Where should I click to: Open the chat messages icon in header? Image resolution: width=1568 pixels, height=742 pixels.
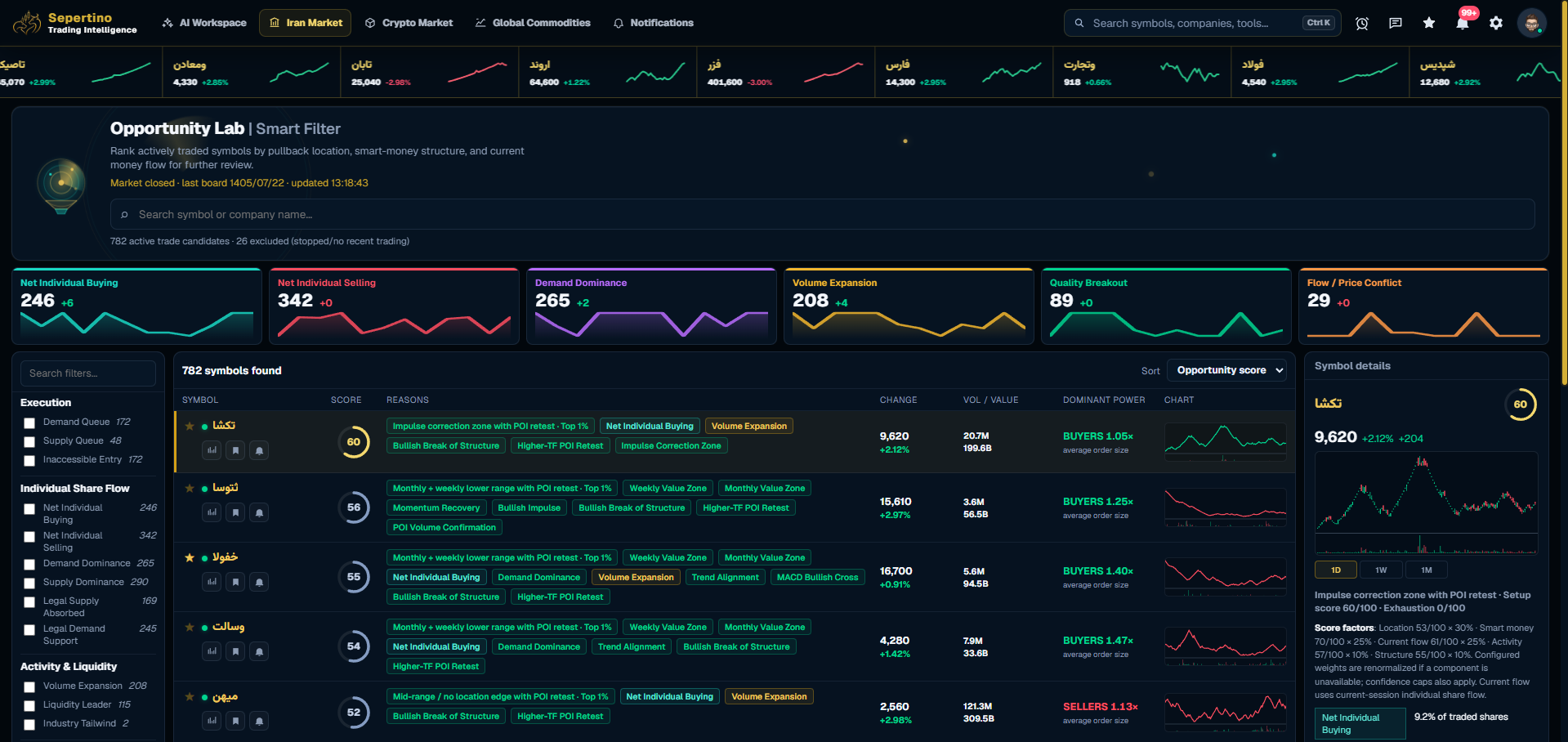[x=1396, y=23]
